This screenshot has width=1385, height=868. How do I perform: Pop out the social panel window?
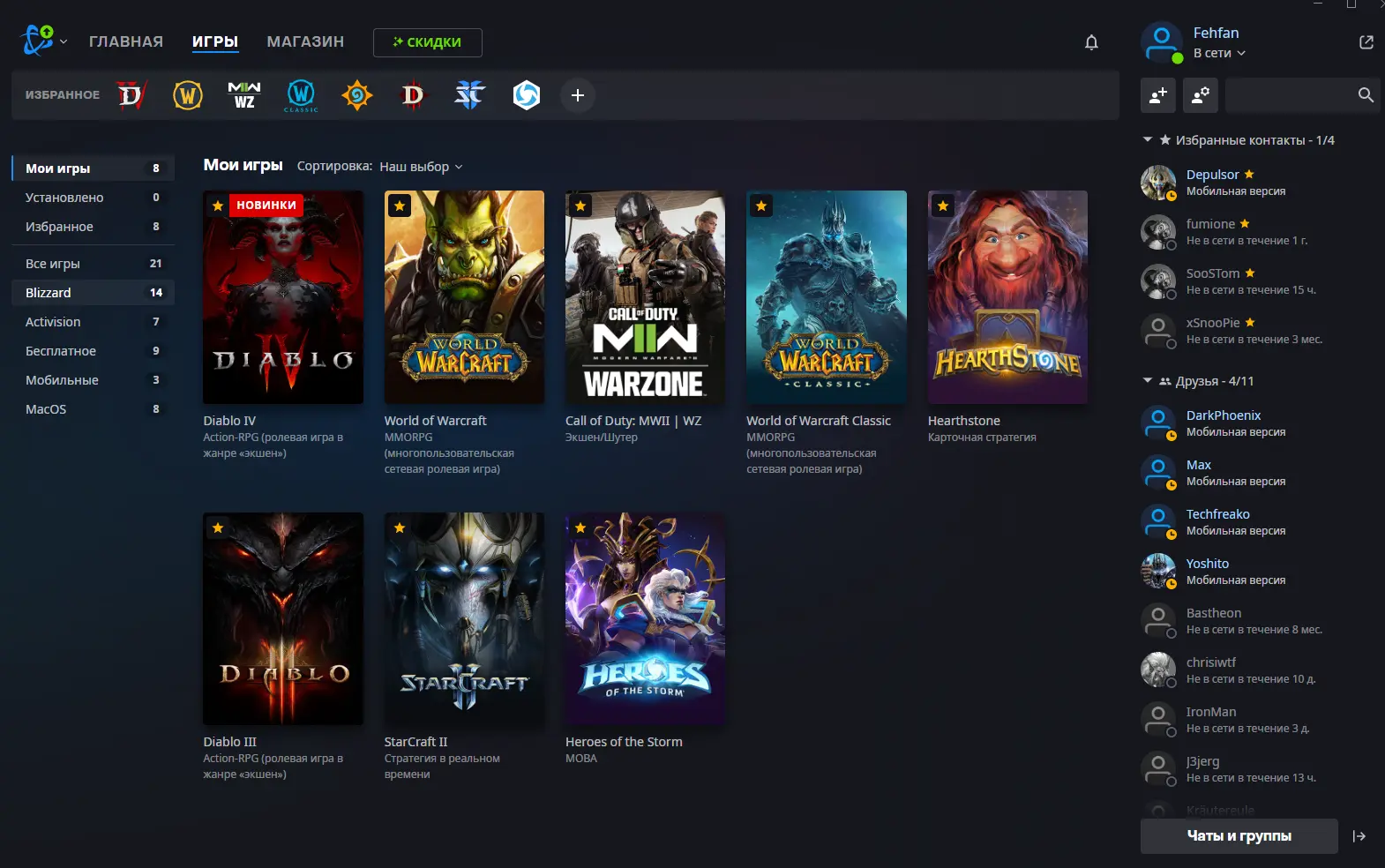point(1366,42)
